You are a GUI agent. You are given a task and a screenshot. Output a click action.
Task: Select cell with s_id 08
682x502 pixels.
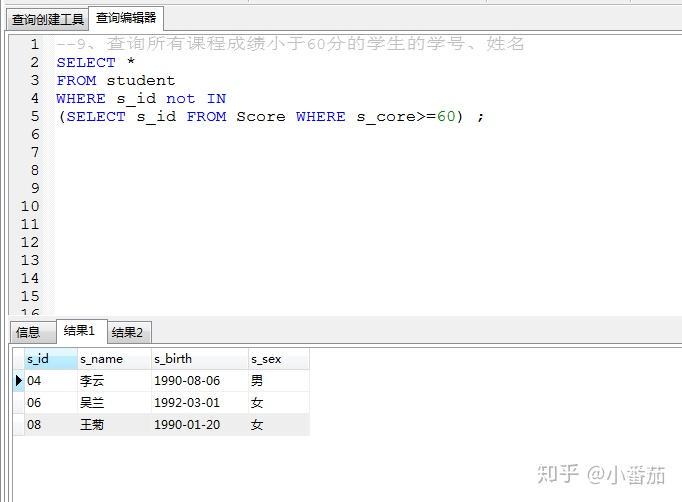50,424
